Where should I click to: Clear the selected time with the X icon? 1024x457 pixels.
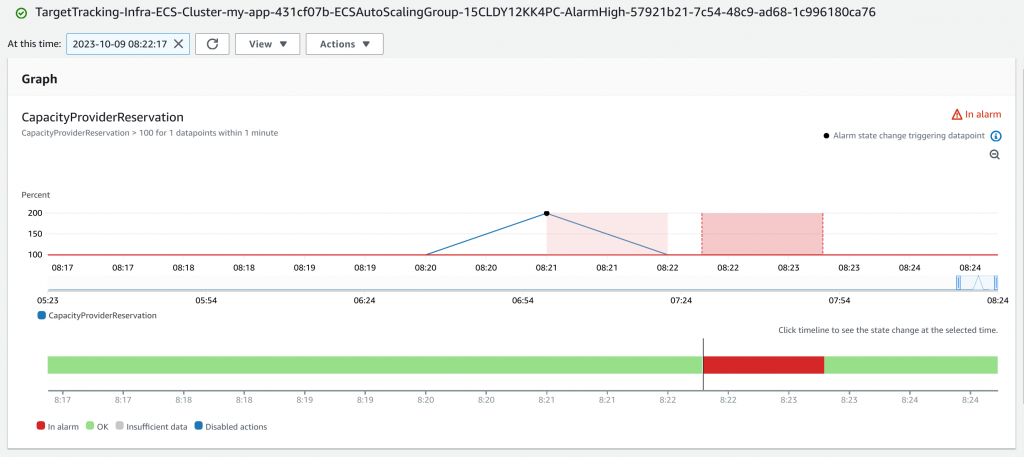178,44
